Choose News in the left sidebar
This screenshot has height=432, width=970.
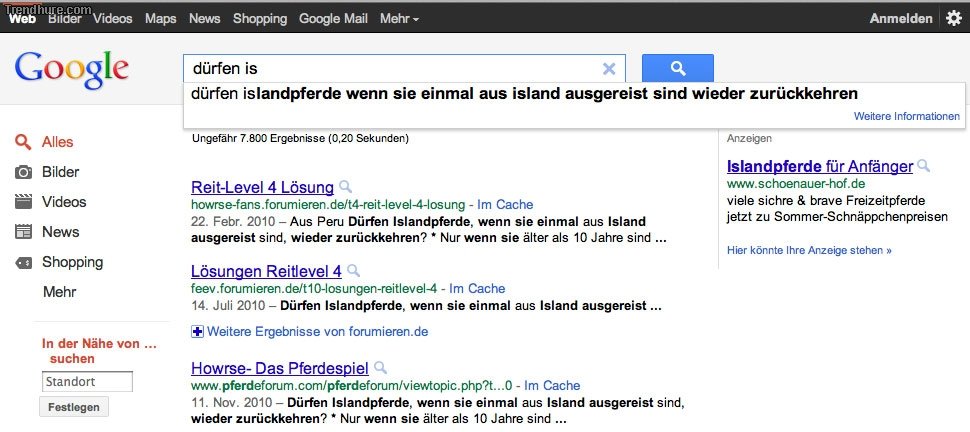[x=60, y=232]
